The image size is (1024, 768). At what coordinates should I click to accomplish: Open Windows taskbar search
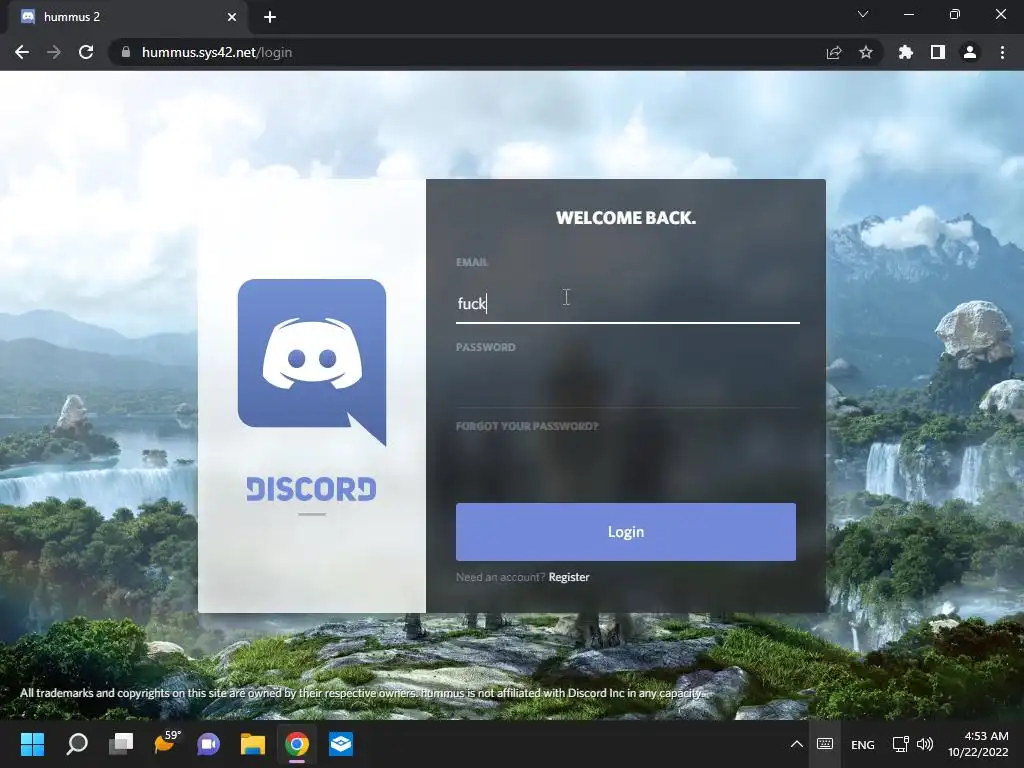tap(77, 744)
